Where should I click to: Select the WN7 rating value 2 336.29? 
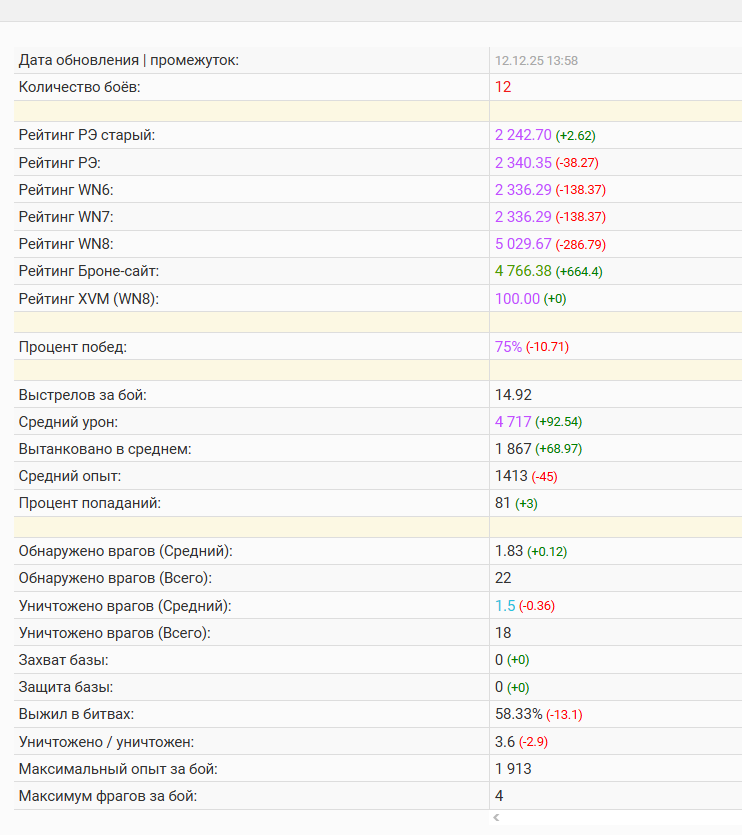point(523,216)
